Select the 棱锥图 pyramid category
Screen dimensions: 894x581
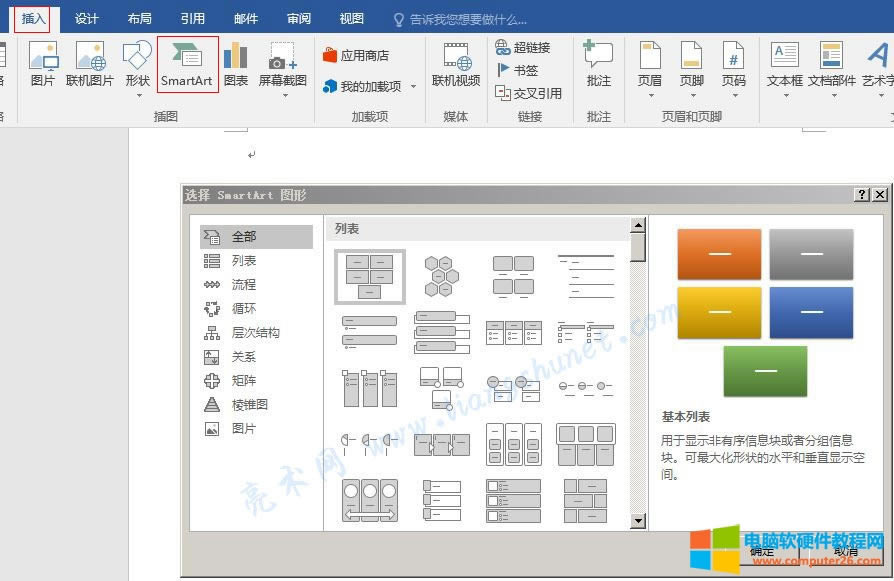(256, 405)
